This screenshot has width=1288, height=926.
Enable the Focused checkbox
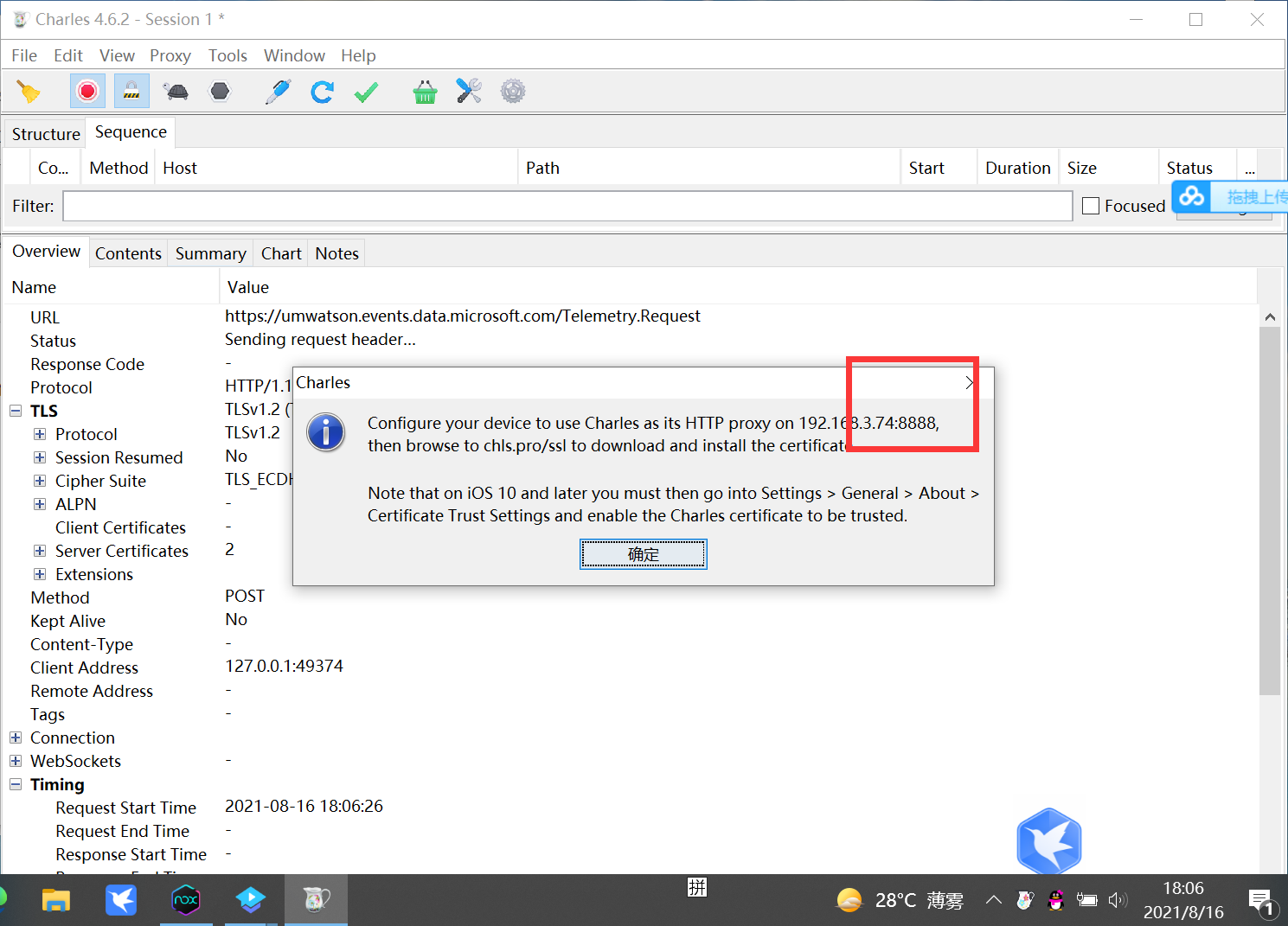coord(1091,206)
